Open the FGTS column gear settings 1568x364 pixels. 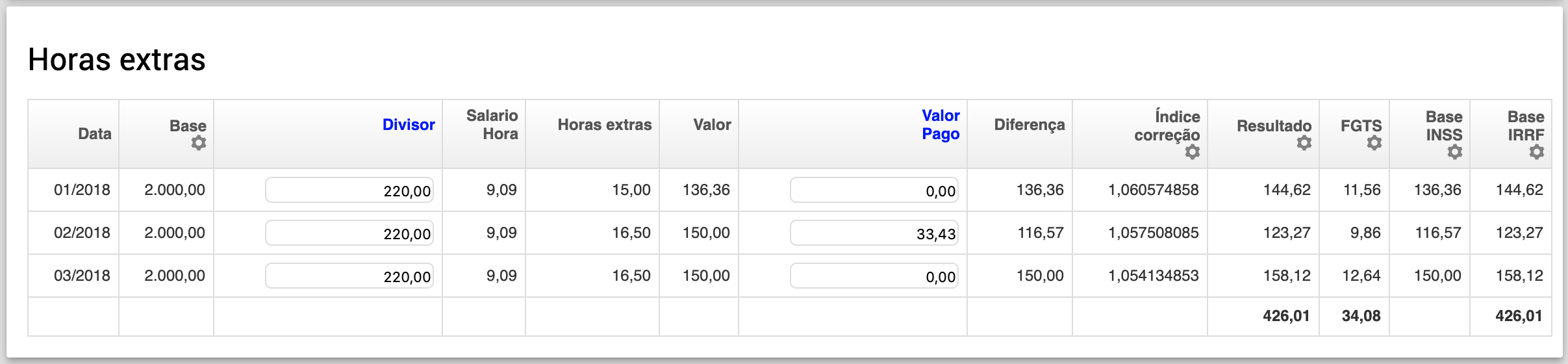1374,143
